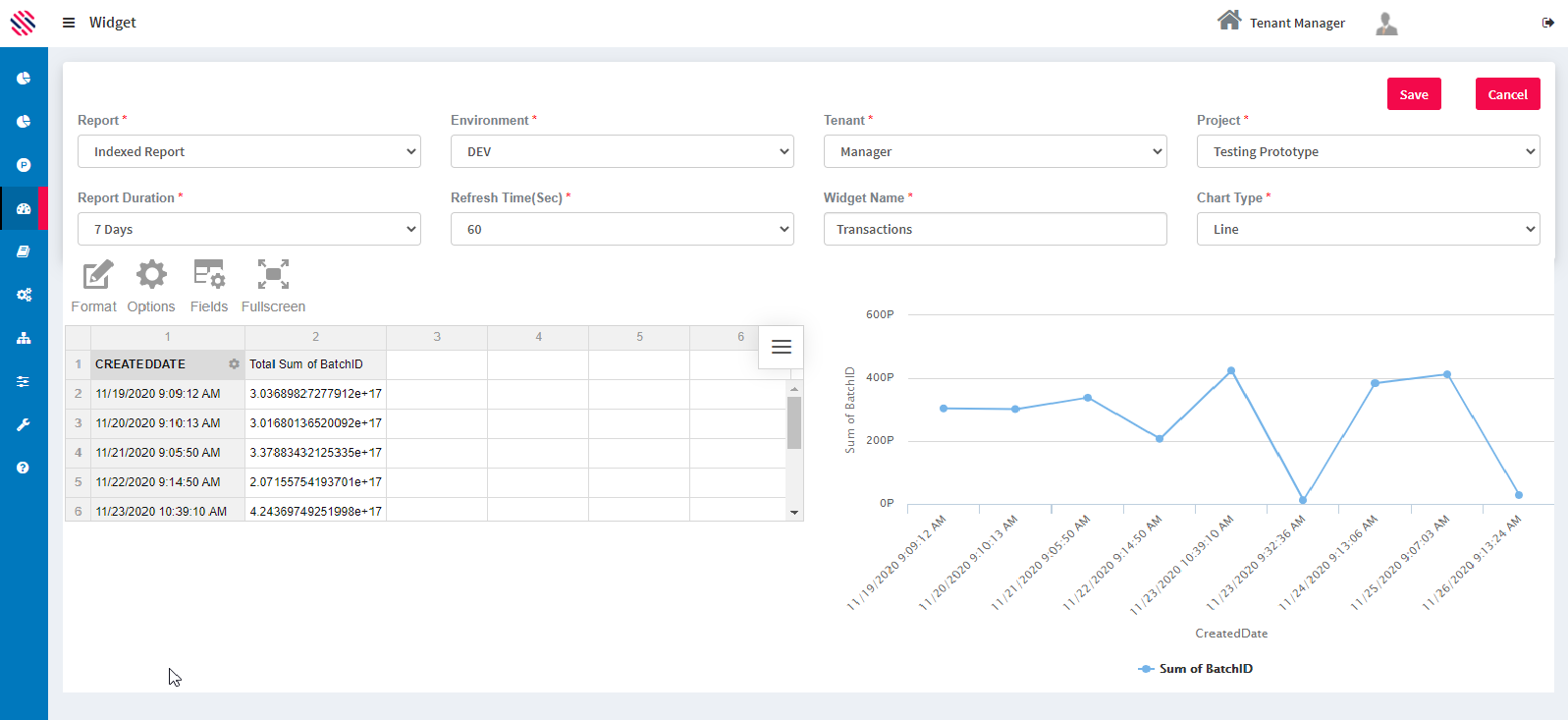
Task: Click the Widget Name text field
Action: click(x=995, y=229)
